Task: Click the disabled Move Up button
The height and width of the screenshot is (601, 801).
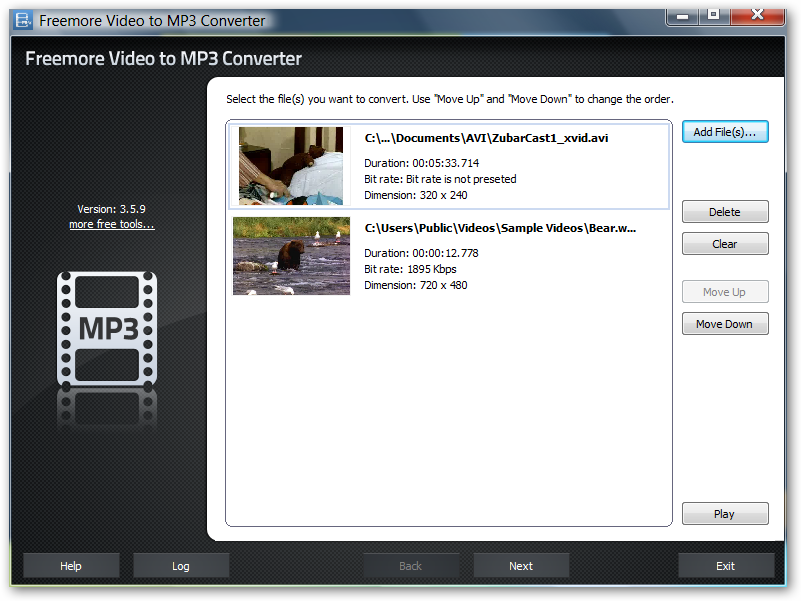Action: pos(725,292)
